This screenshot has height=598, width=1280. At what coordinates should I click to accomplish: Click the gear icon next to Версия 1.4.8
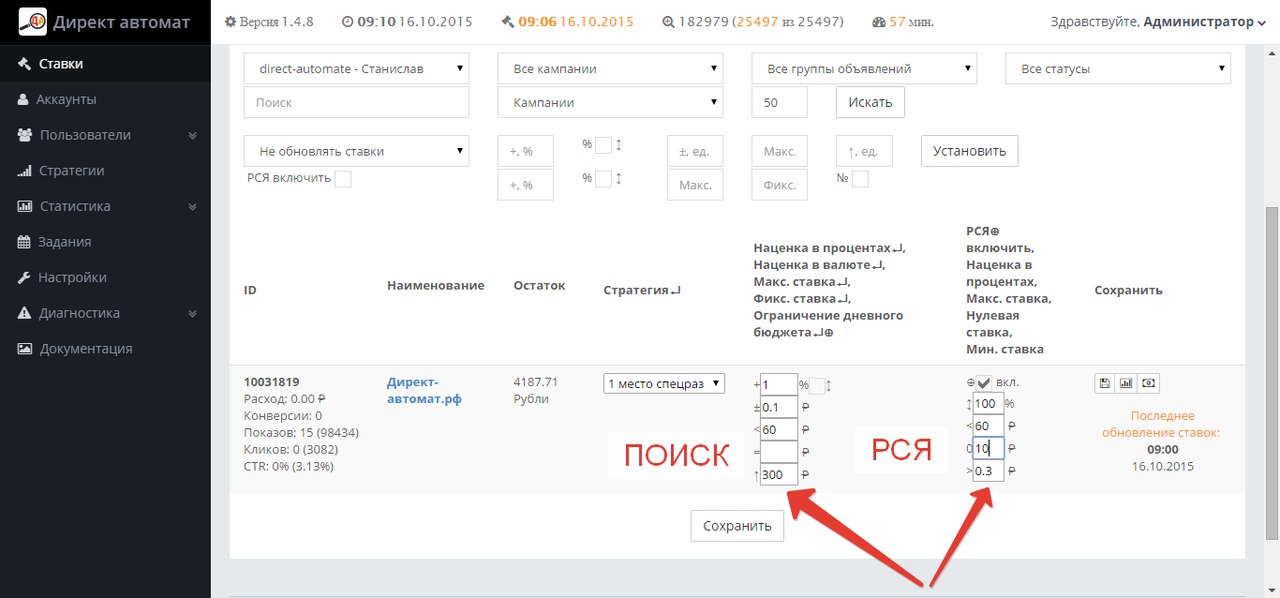pyautogui.click(x=230, y=22)
